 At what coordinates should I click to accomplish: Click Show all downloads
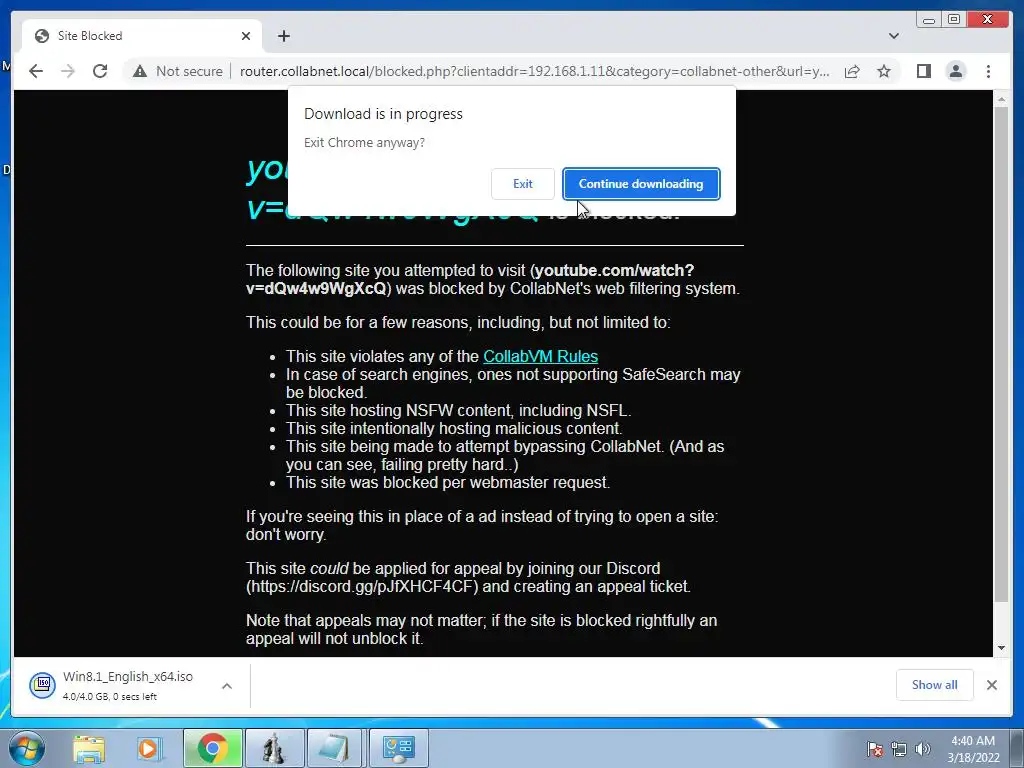[935, 685]
